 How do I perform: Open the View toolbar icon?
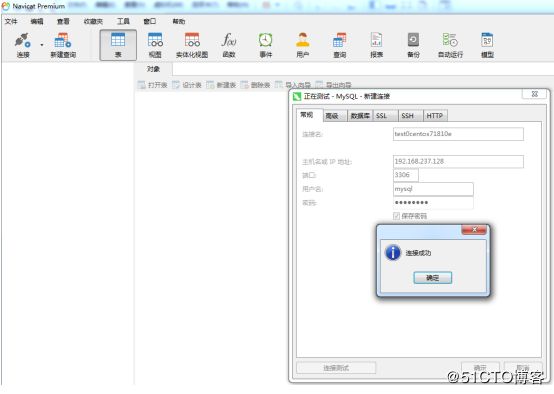click(x=155, y=45)
